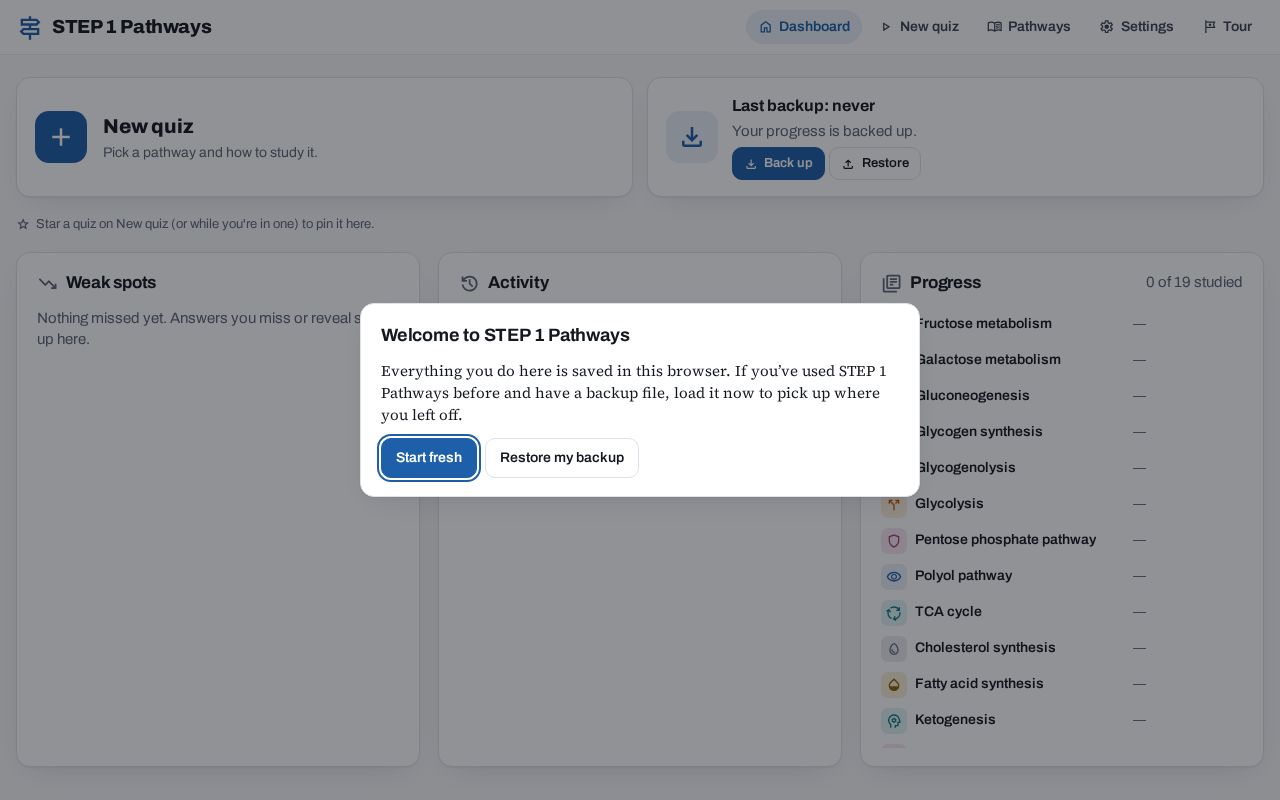Open the Dashboard tab

[x=804, y=27]
